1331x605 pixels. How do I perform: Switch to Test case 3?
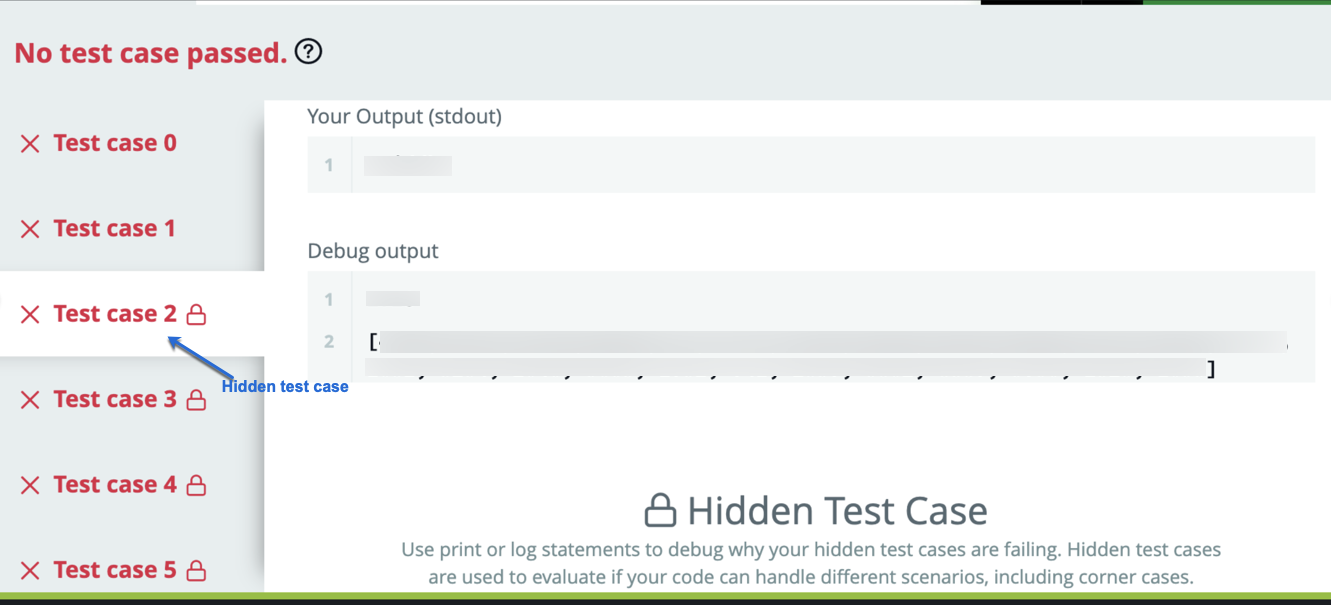click(114, 399)
